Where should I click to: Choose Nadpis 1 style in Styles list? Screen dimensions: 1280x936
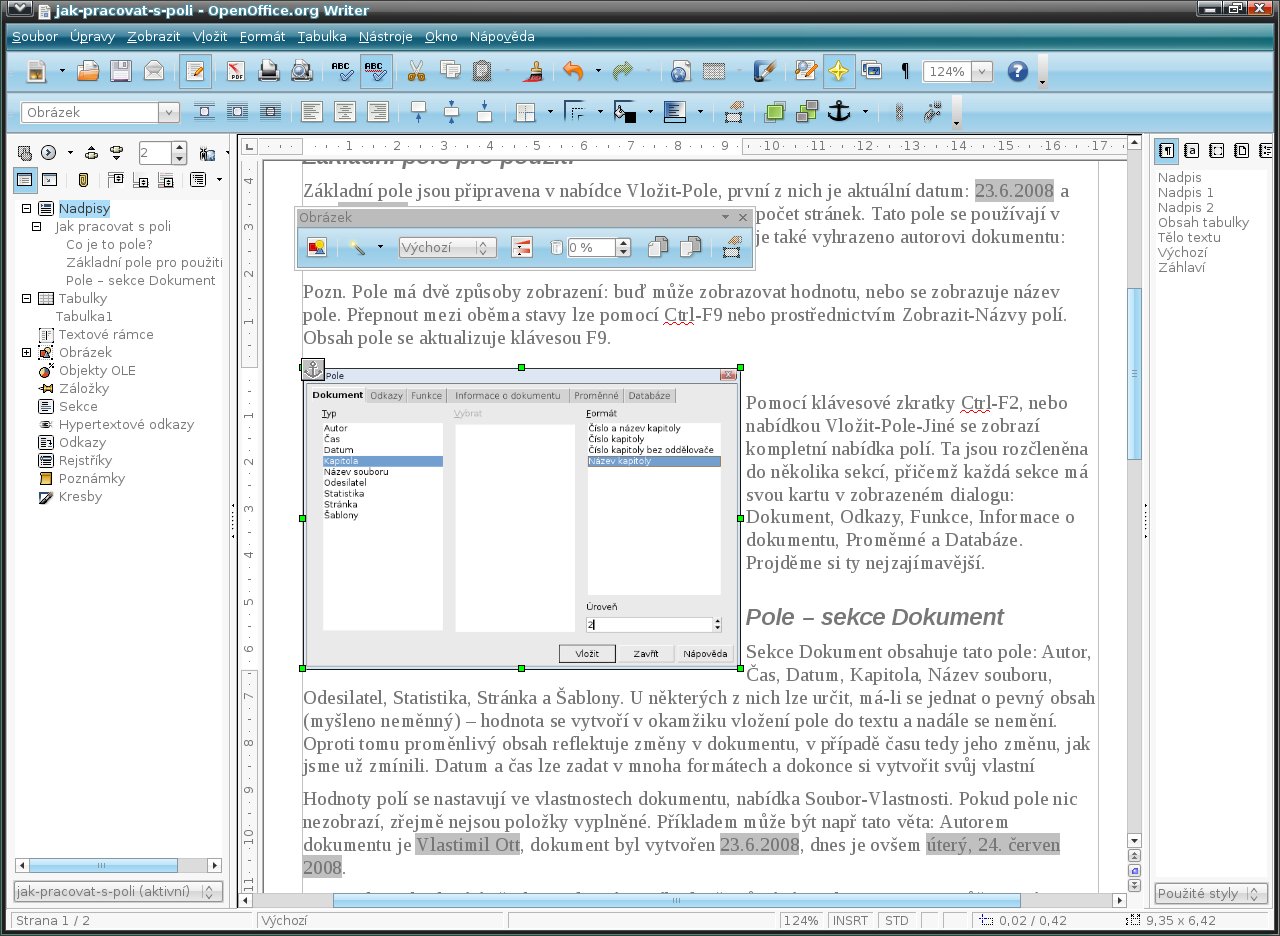tap(1186, 192)
